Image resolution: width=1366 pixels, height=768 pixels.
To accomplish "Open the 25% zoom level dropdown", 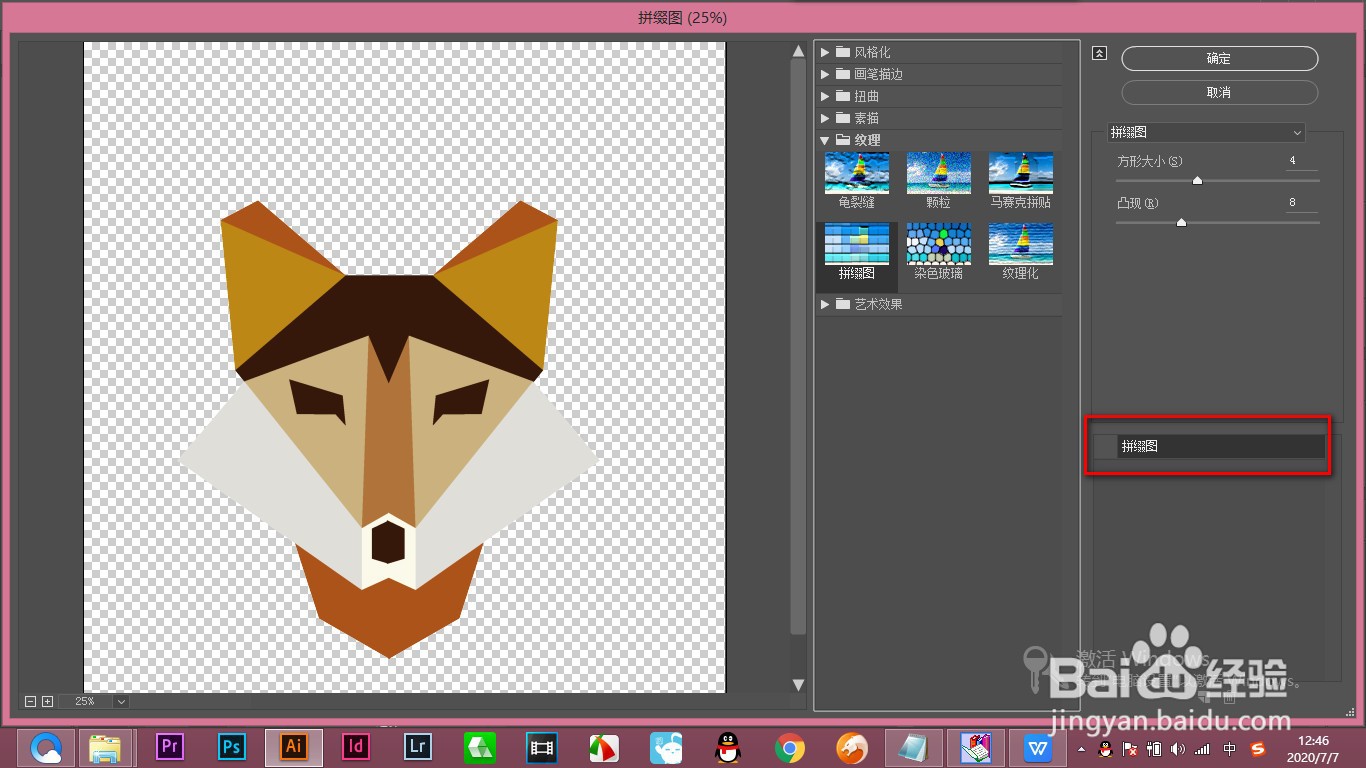I will tap(121, 702).
